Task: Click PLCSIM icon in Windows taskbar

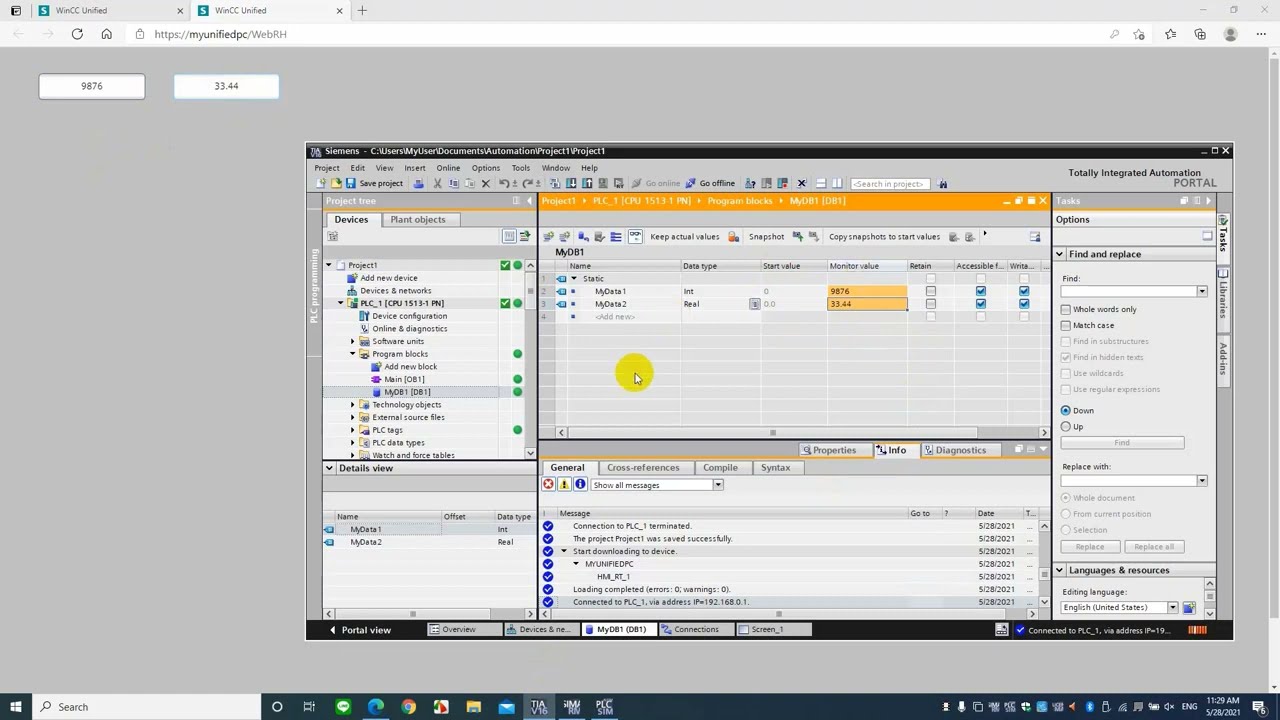Action: point(604,707)
